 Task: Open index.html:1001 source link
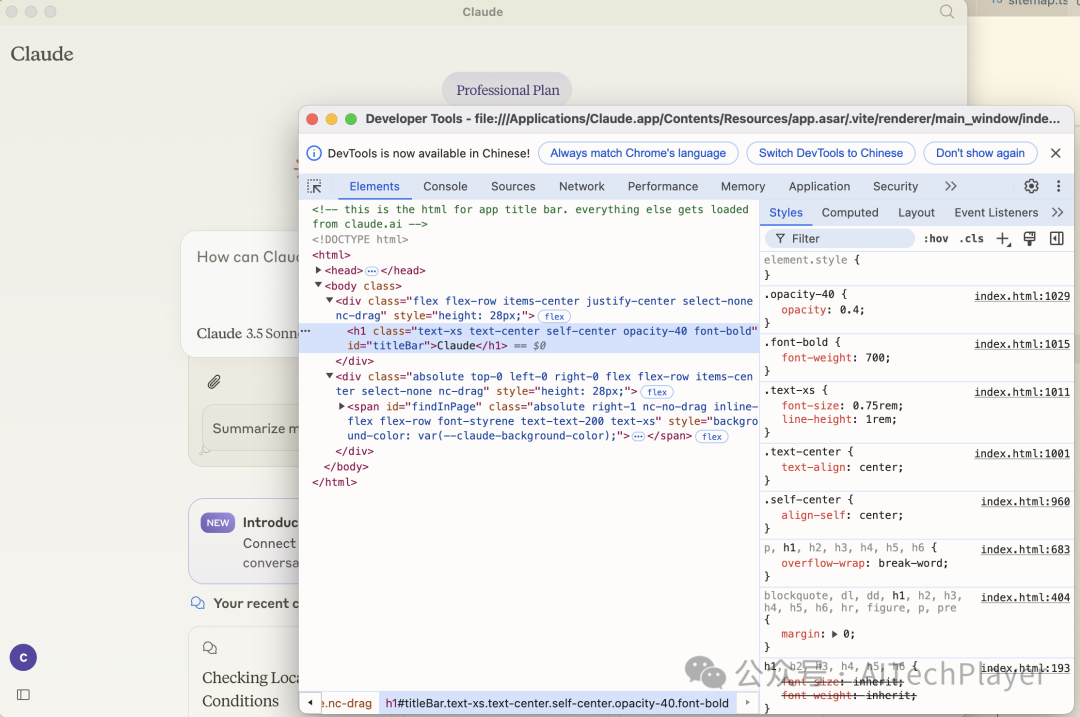coord(1021,453)
